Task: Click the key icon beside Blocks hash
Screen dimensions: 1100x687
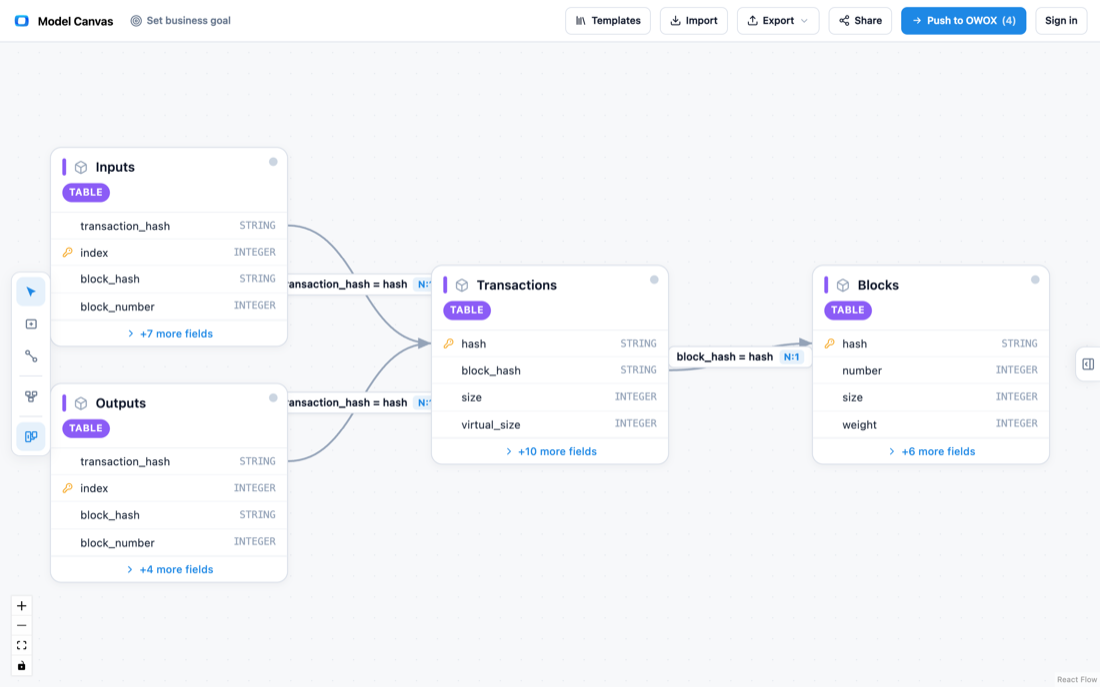Action: coord(829,343)
